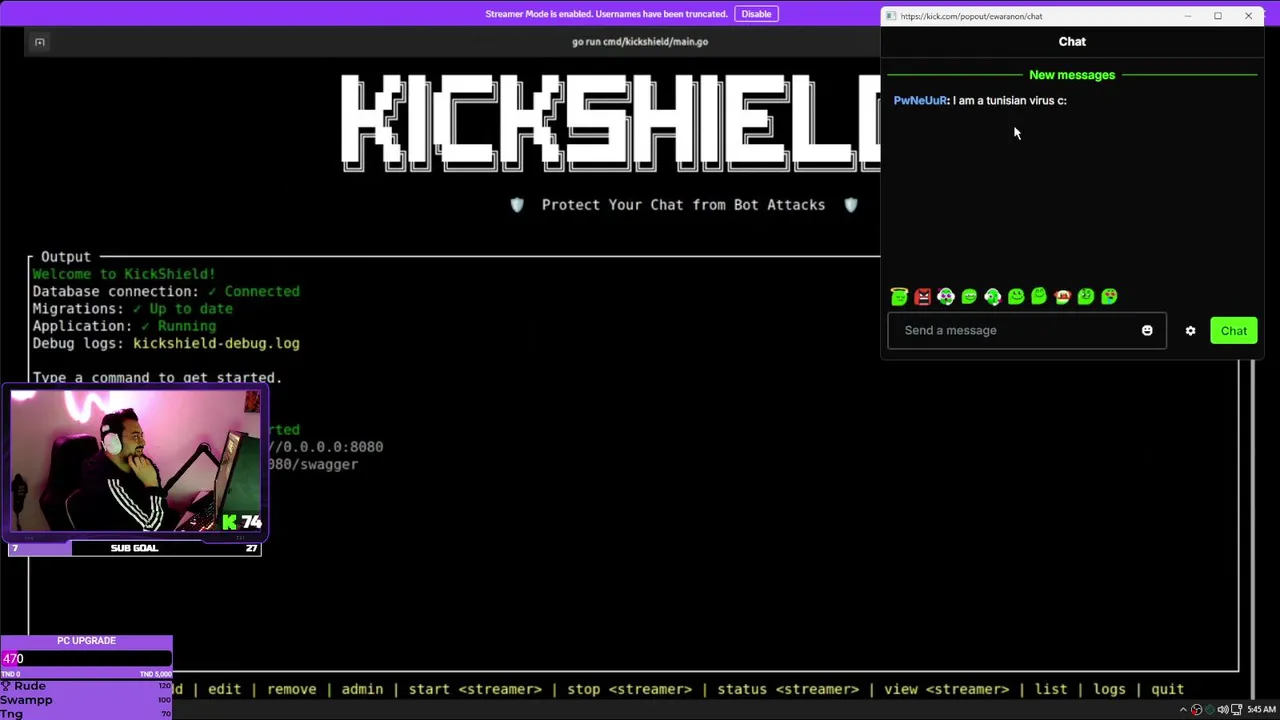Insert the halo angel emote
Viewport: 1280px width, 720px height.
[x=899, y=296]
